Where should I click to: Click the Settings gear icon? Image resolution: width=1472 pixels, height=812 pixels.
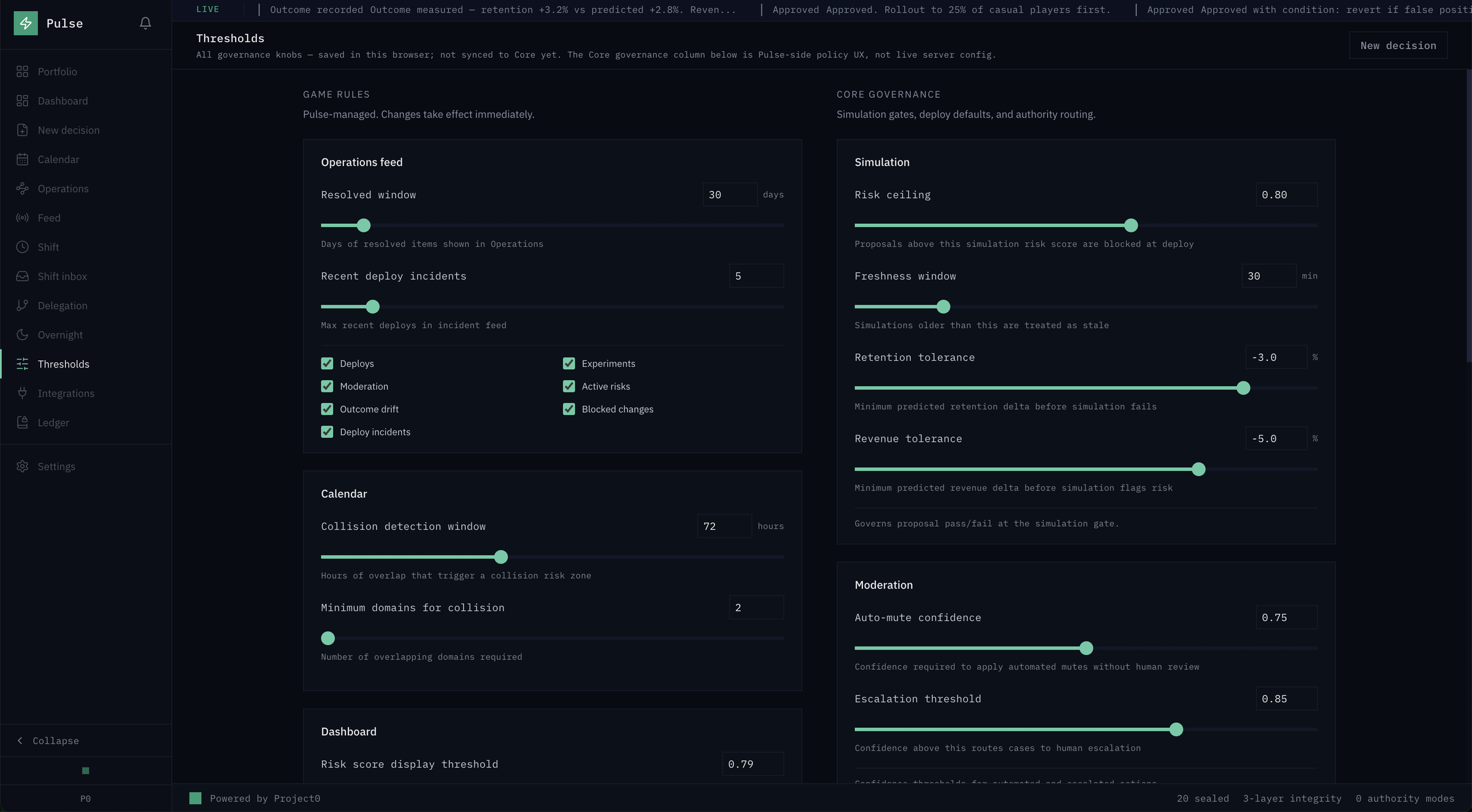pos(23,467)
